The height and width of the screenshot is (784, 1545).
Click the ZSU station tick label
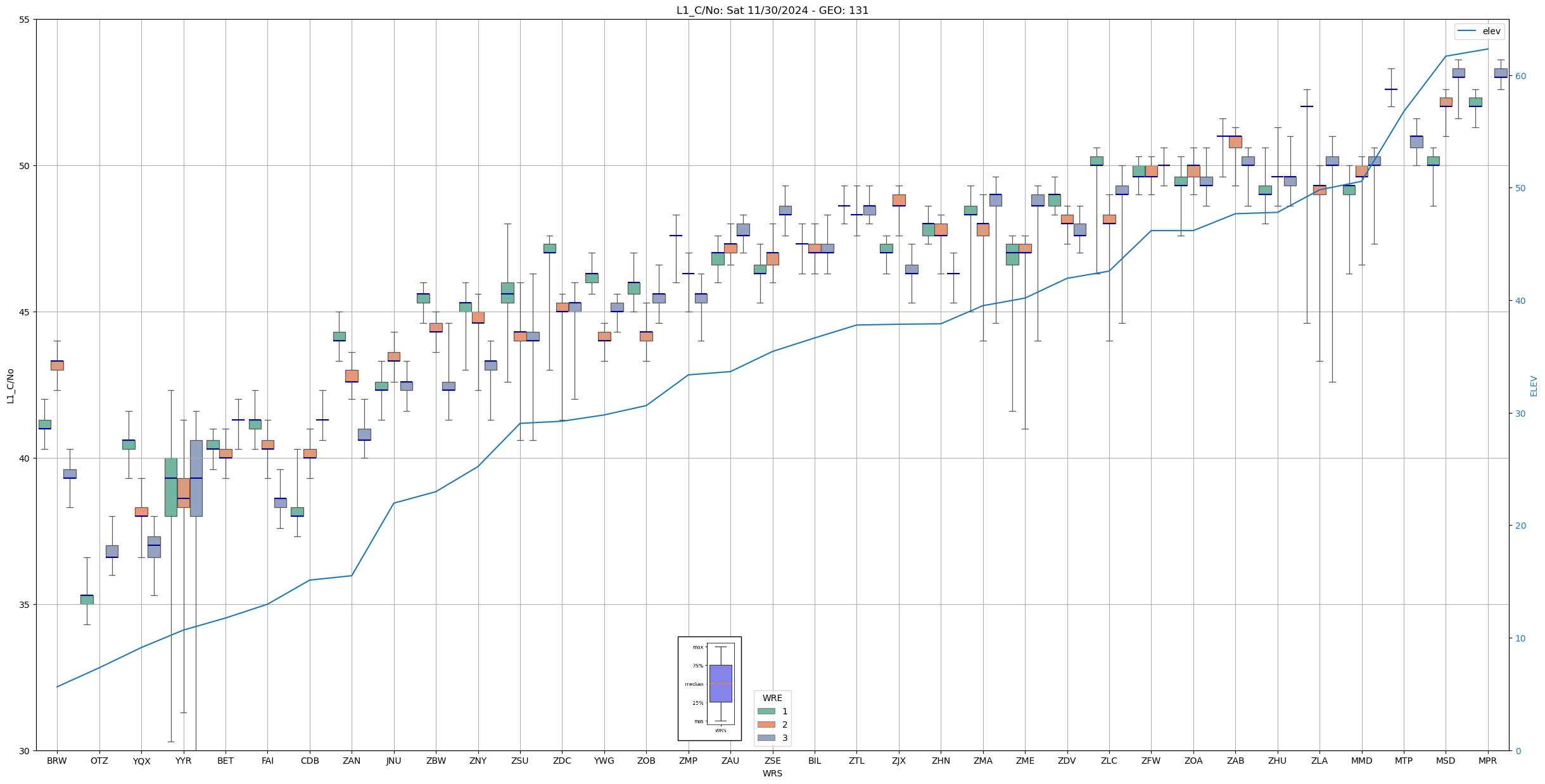(x=520, y=761)
